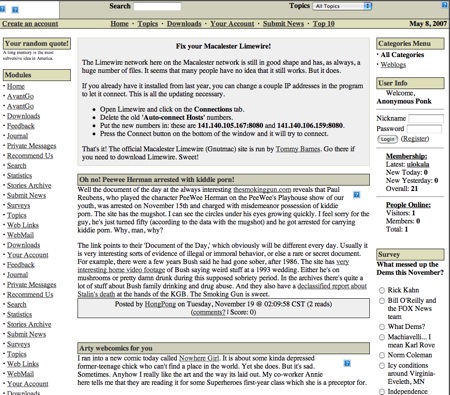Focus the Search text field
This screenshot has height=395, width=450.
(157, 6)
